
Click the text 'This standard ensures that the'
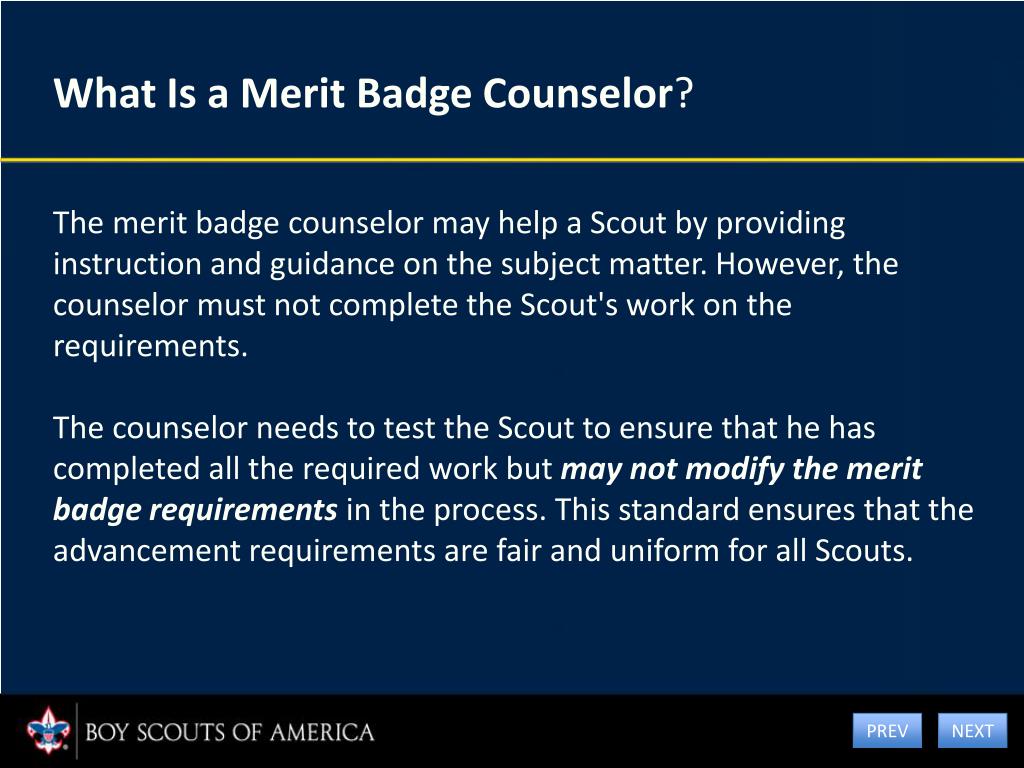[764, 510]
